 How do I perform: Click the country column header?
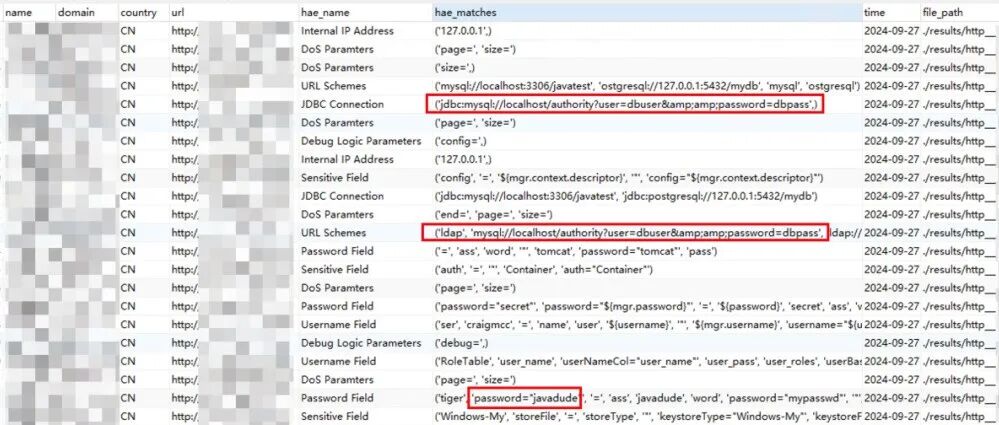[x=143, y=12]
